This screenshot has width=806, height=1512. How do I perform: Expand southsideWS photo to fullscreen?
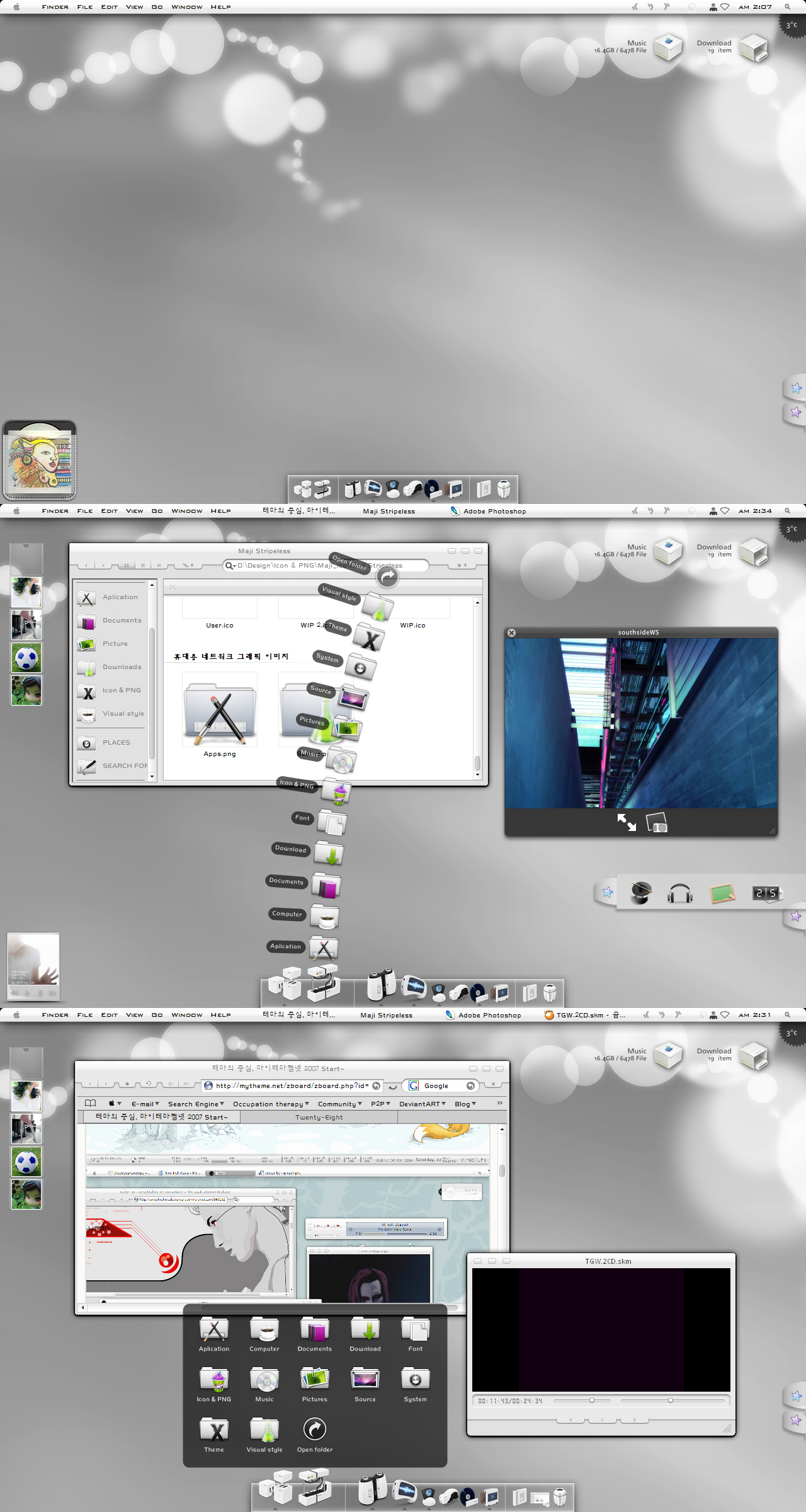pyautogui.click(x=627, y=822)
